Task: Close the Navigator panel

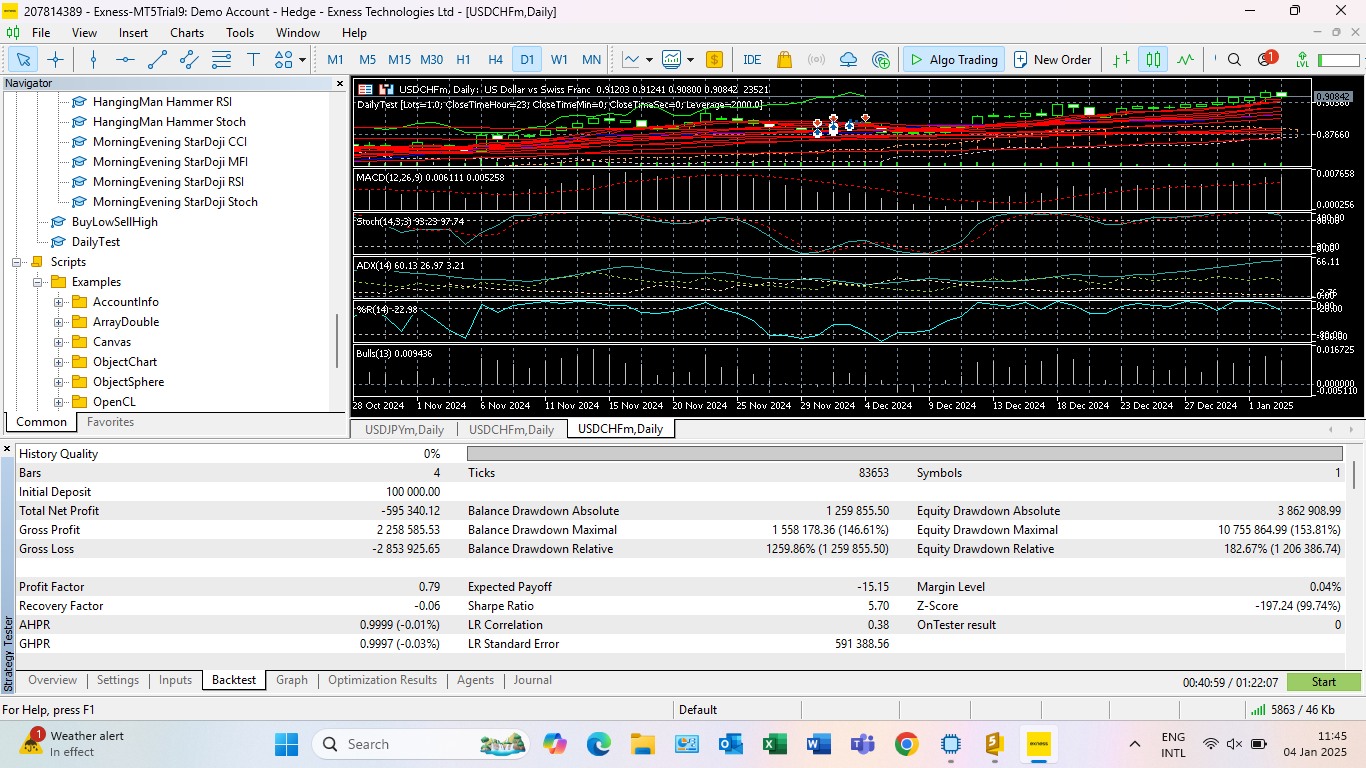Action: click(x=339, y=84)
